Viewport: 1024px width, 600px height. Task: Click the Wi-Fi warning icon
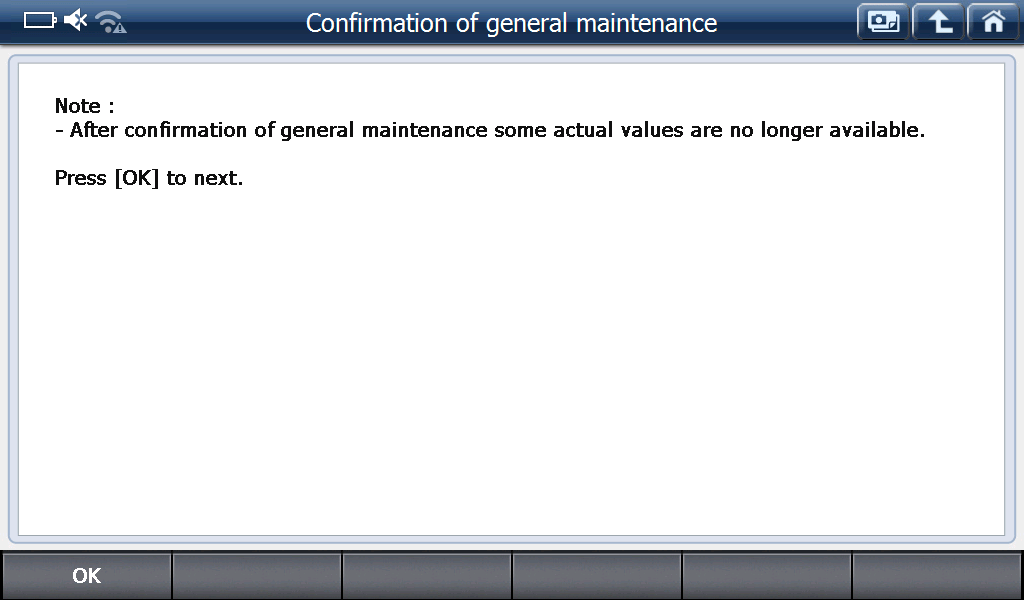111,21
